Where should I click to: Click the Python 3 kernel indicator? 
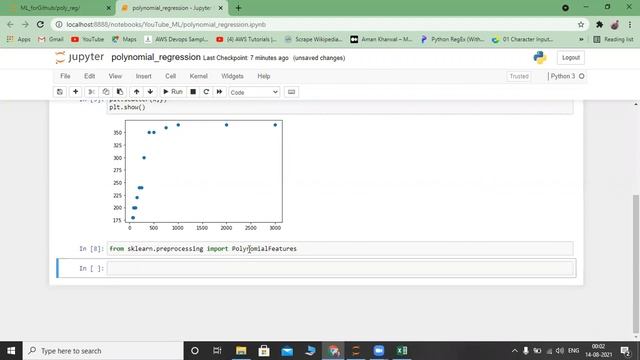(567, 76)
